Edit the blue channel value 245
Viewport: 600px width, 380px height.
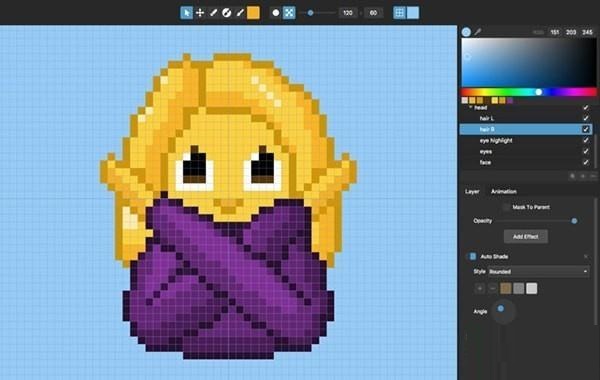click(587, 32)
